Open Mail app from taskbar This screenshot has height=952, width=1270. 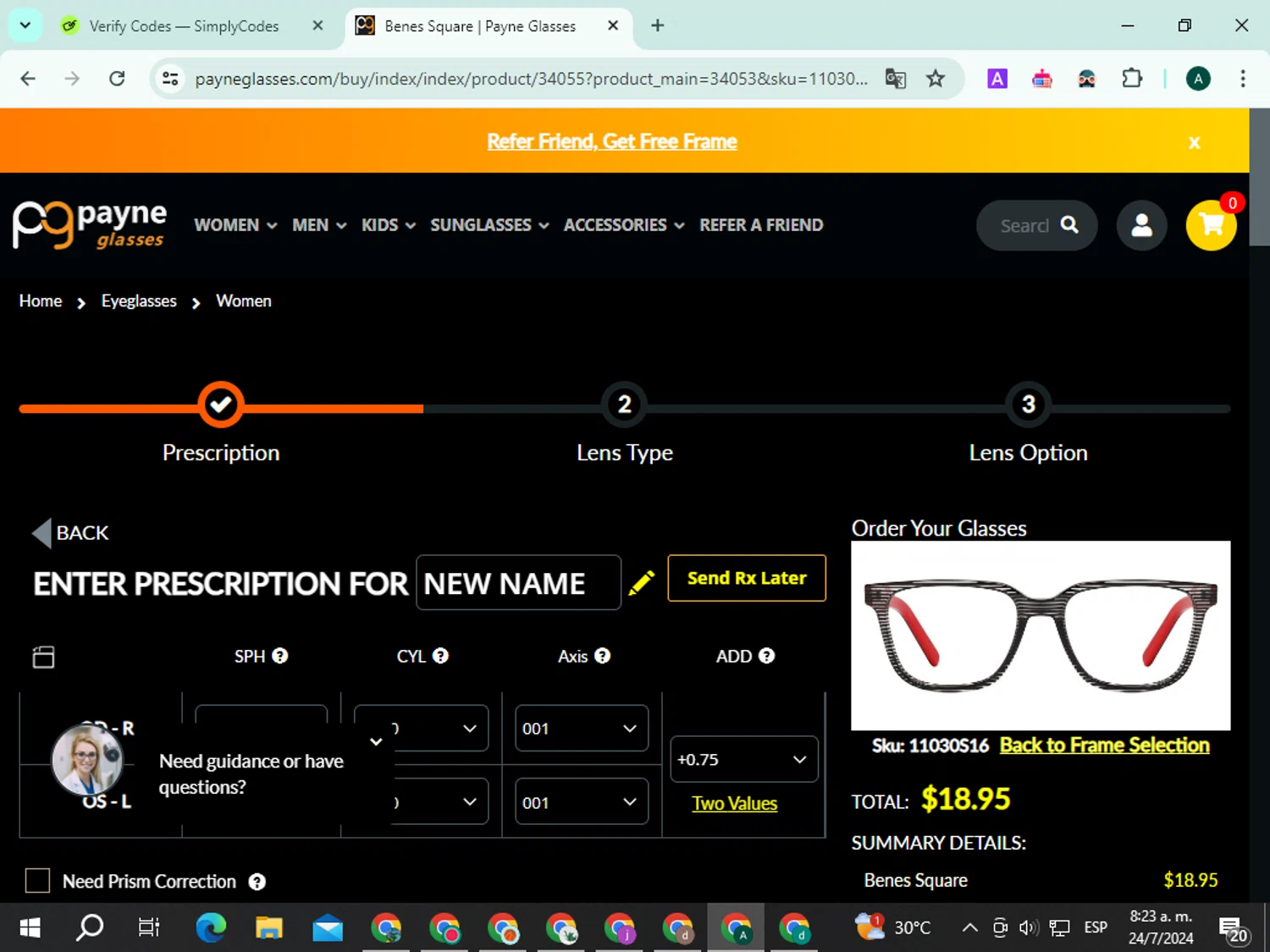[x=328, y=927]
